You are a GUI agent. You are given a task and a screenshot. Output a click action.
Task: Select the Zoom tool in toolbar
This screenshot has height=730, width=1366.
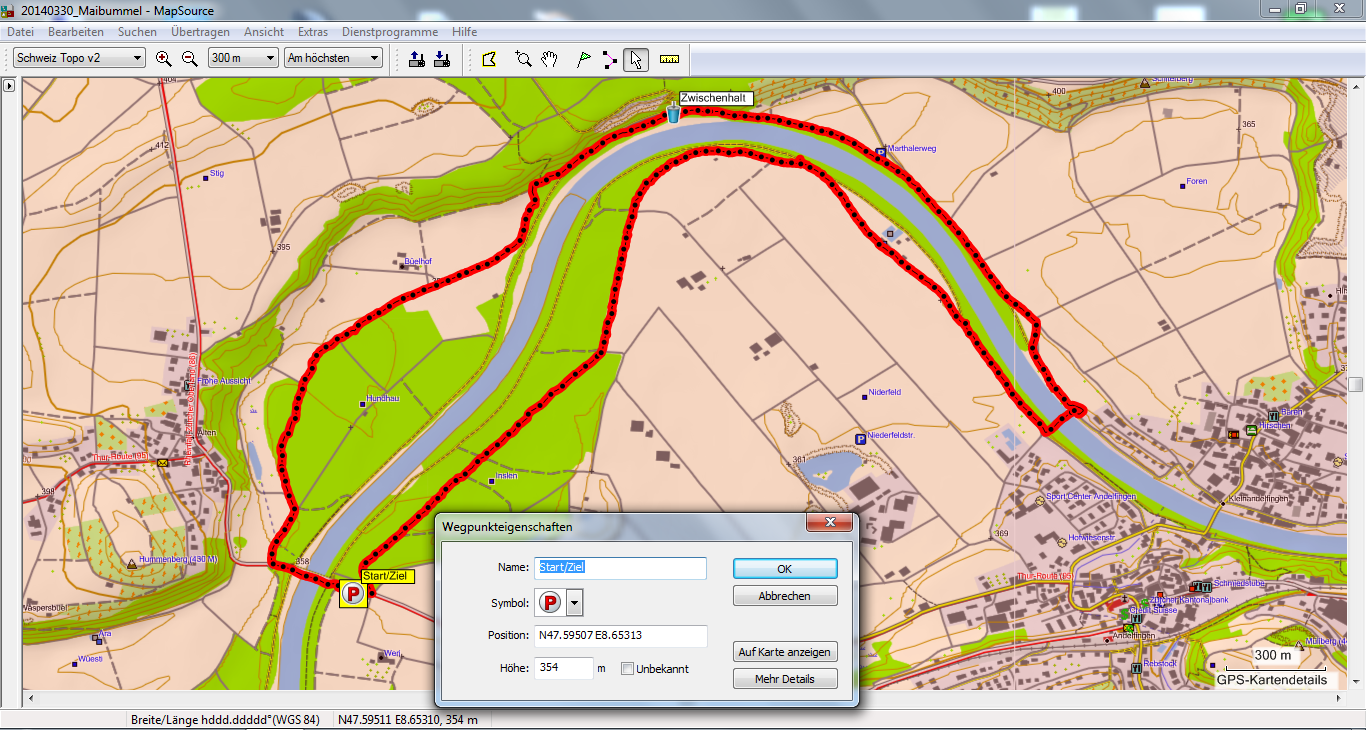523,59
